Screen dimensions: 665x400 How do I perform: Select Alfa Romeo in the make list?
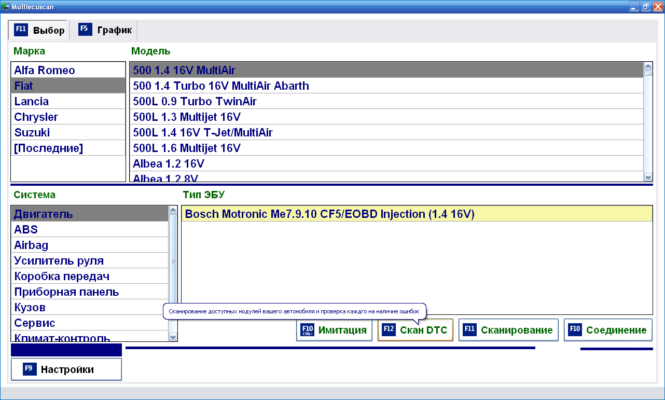pos(68,70)
